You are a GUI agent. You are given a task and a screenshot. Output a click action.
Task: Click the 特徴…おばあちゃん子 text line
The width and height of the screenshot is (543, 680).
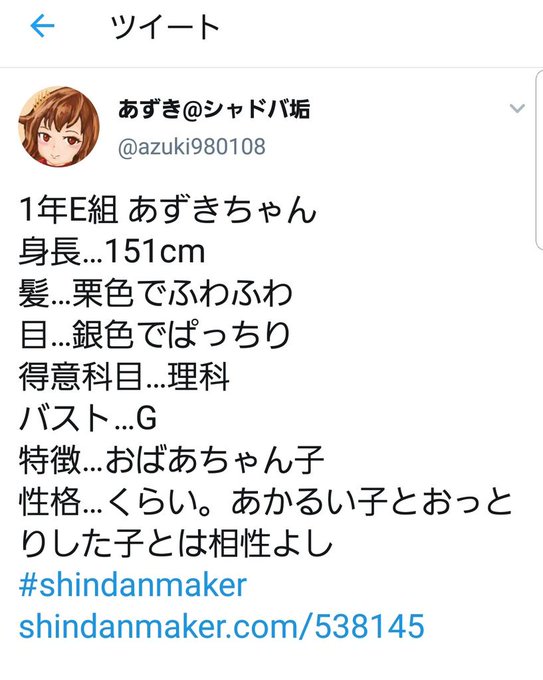171,460
